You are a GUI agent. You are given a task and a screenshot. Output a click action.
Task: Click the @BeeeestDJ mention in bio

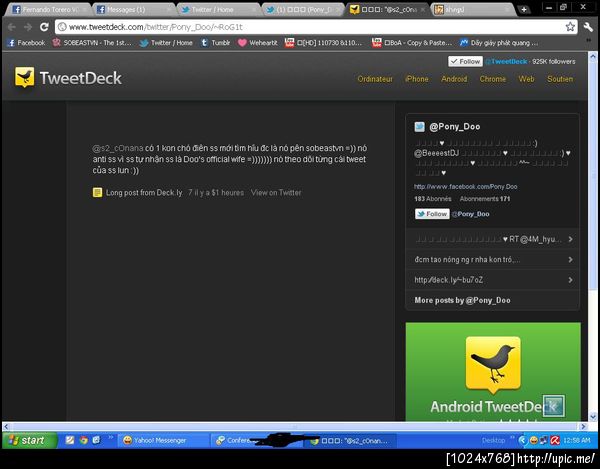pyautogui.click(x=436, y=153)
